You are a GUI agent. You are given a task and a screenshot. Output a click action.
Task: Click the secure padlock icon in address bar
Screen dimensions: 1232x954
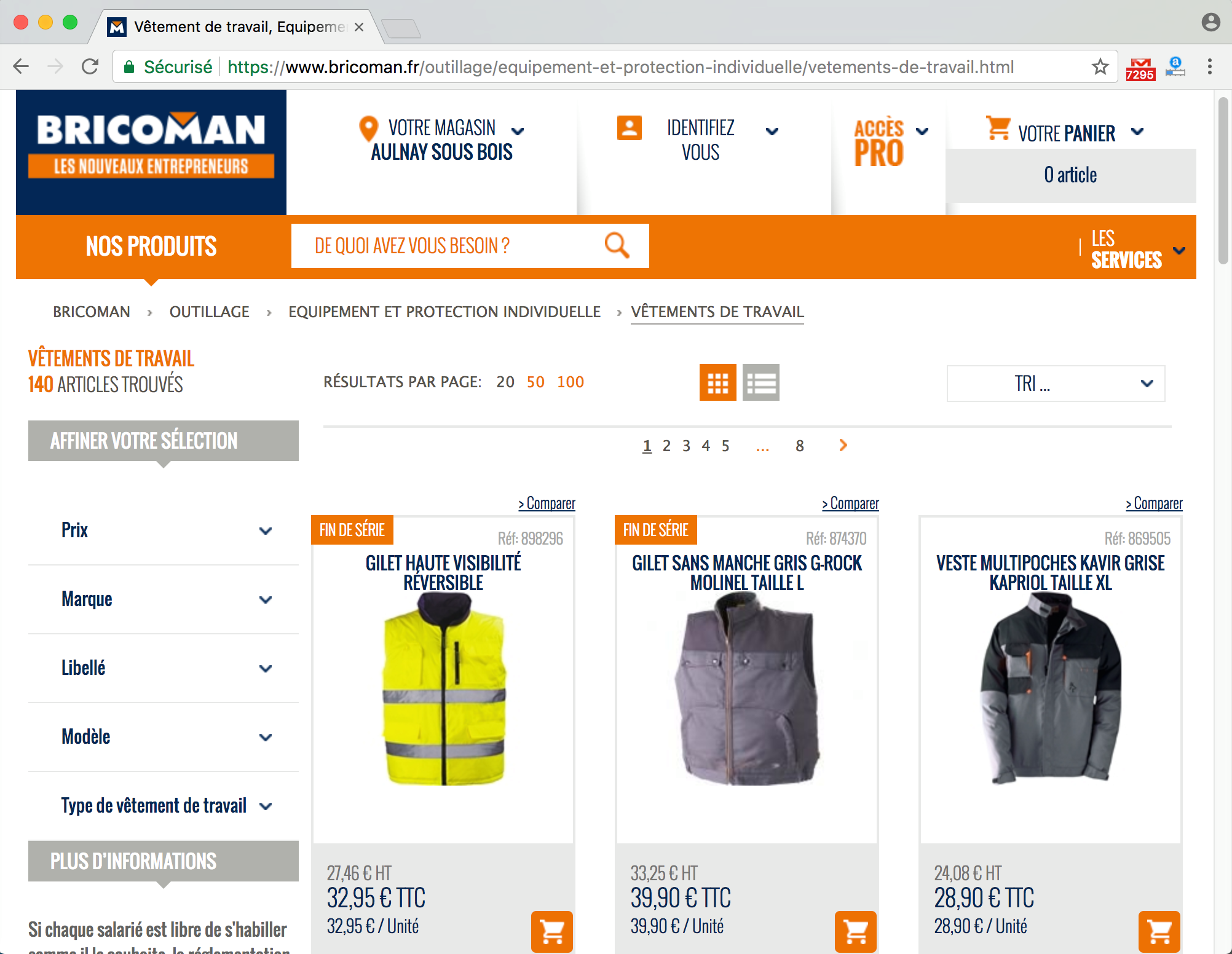(x=129, y=67)
